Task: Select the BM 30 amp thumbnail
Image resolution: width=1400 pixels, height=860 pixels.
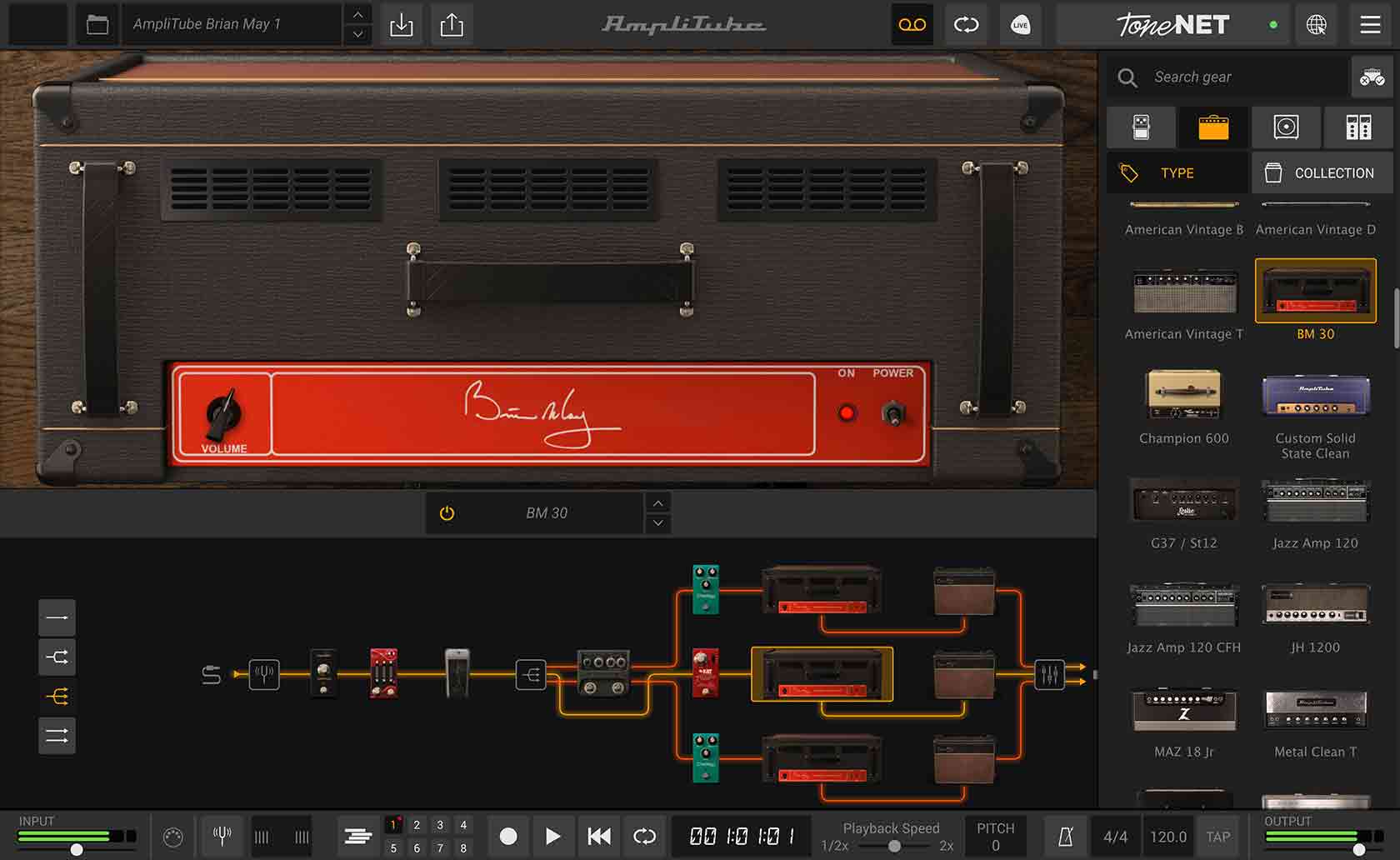Action: 1315,291
